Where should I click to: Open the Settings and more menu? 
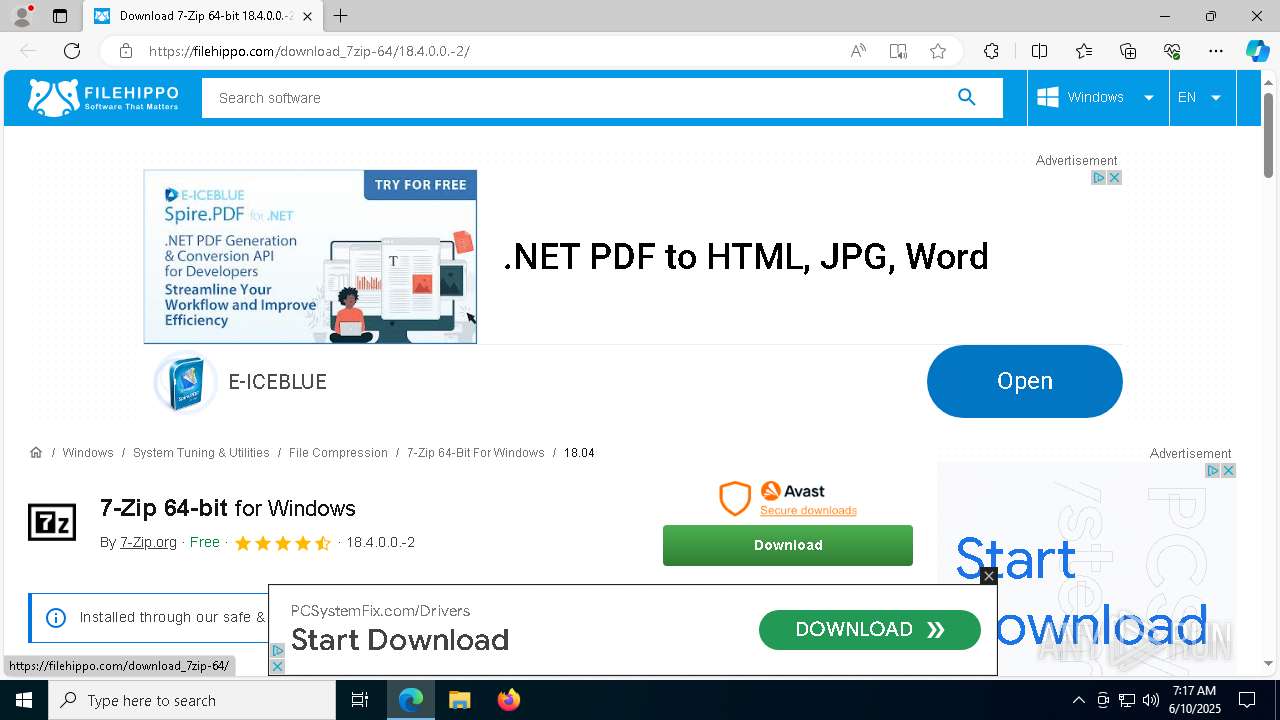click(x=1216, y=51)
